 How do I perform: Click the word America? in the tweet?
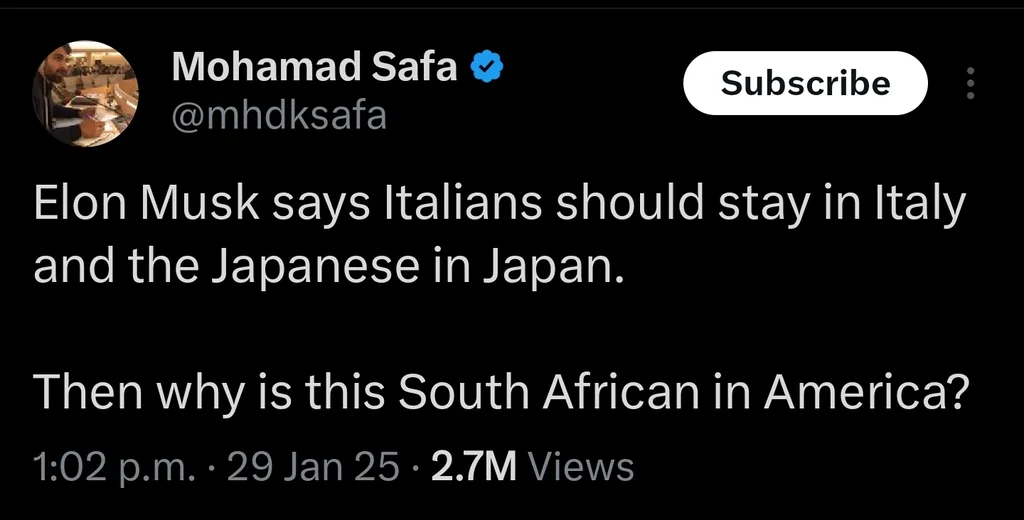pos(867,392)
